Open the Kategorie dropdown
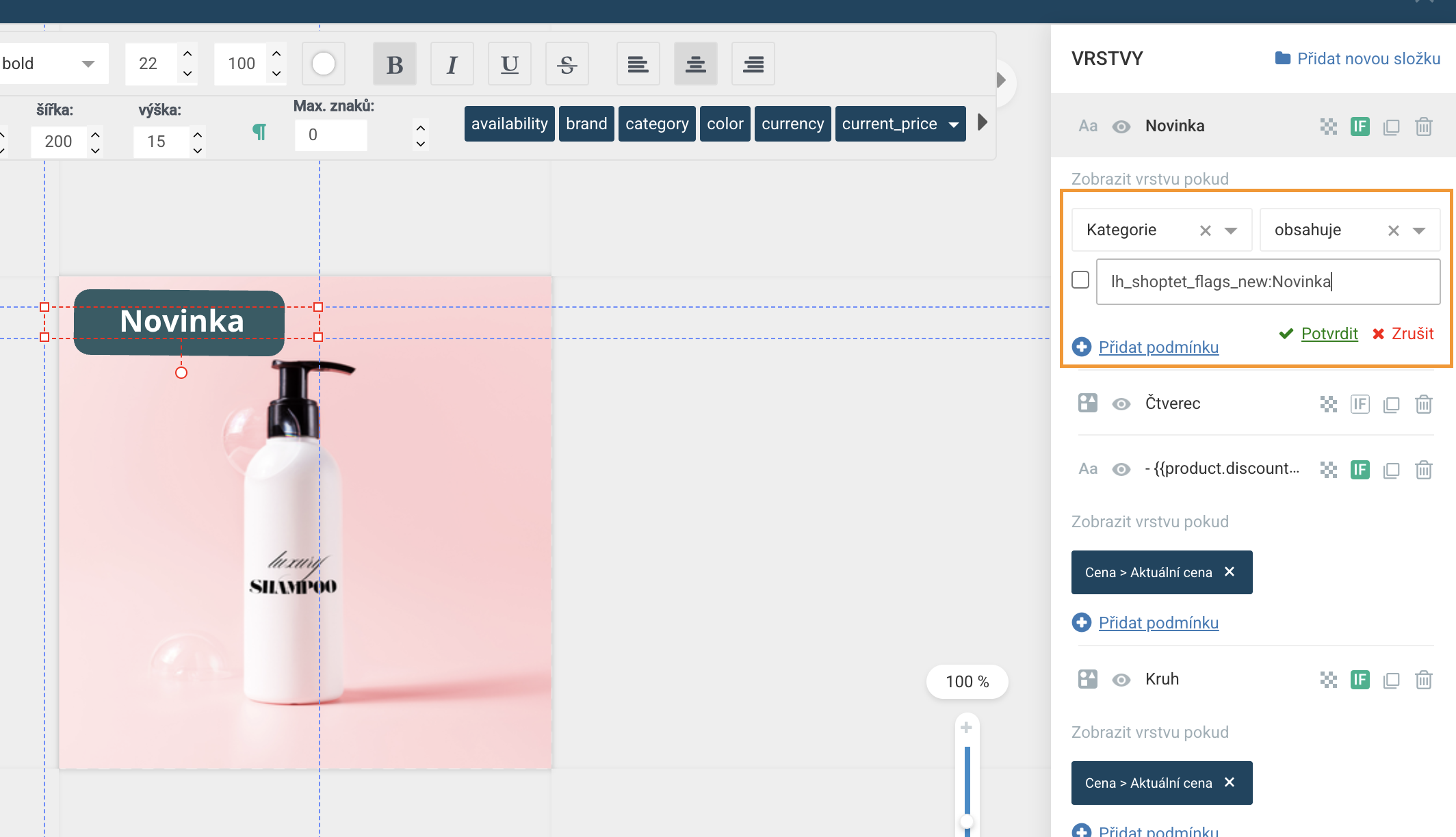The width and height of the screenshot is (1456, 837). (1231, 230)
